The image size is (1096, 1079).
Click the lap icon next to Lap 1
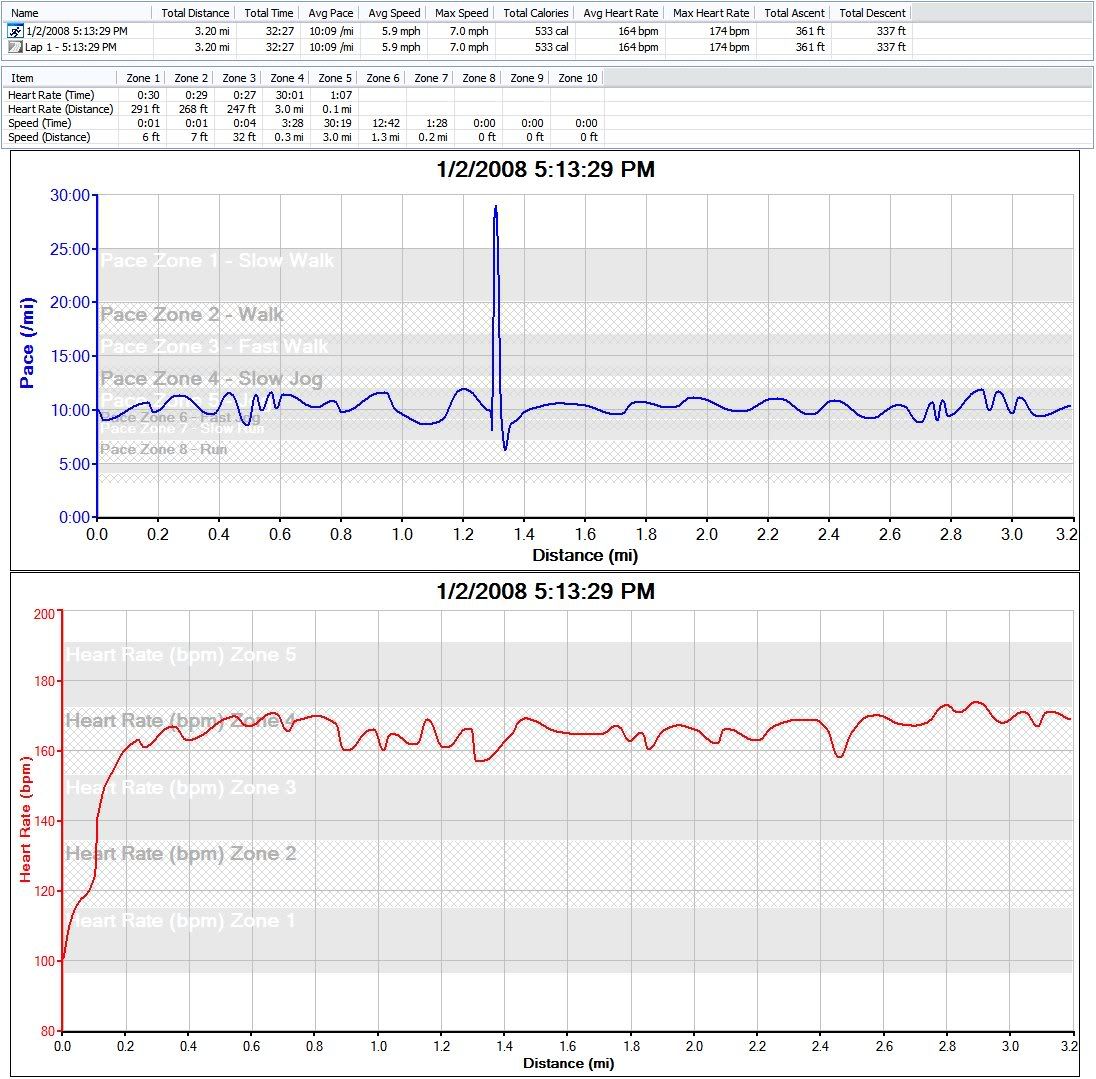pyautogui.click(x=15, y=47)
